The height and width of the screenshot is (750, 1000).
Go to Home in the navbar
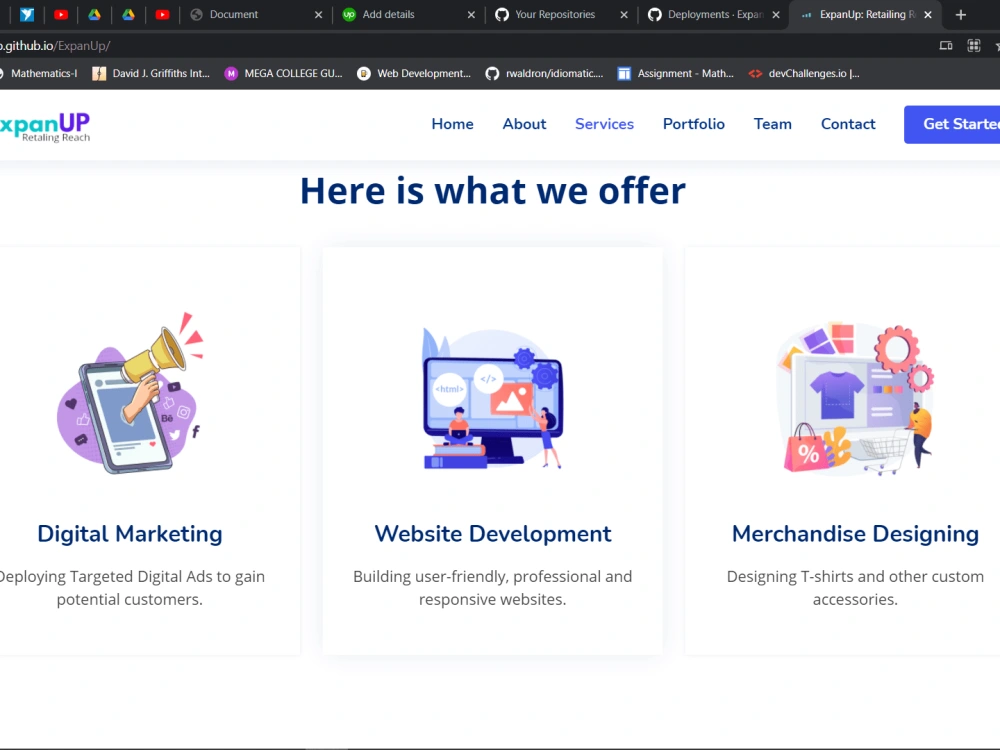point(452,124)
